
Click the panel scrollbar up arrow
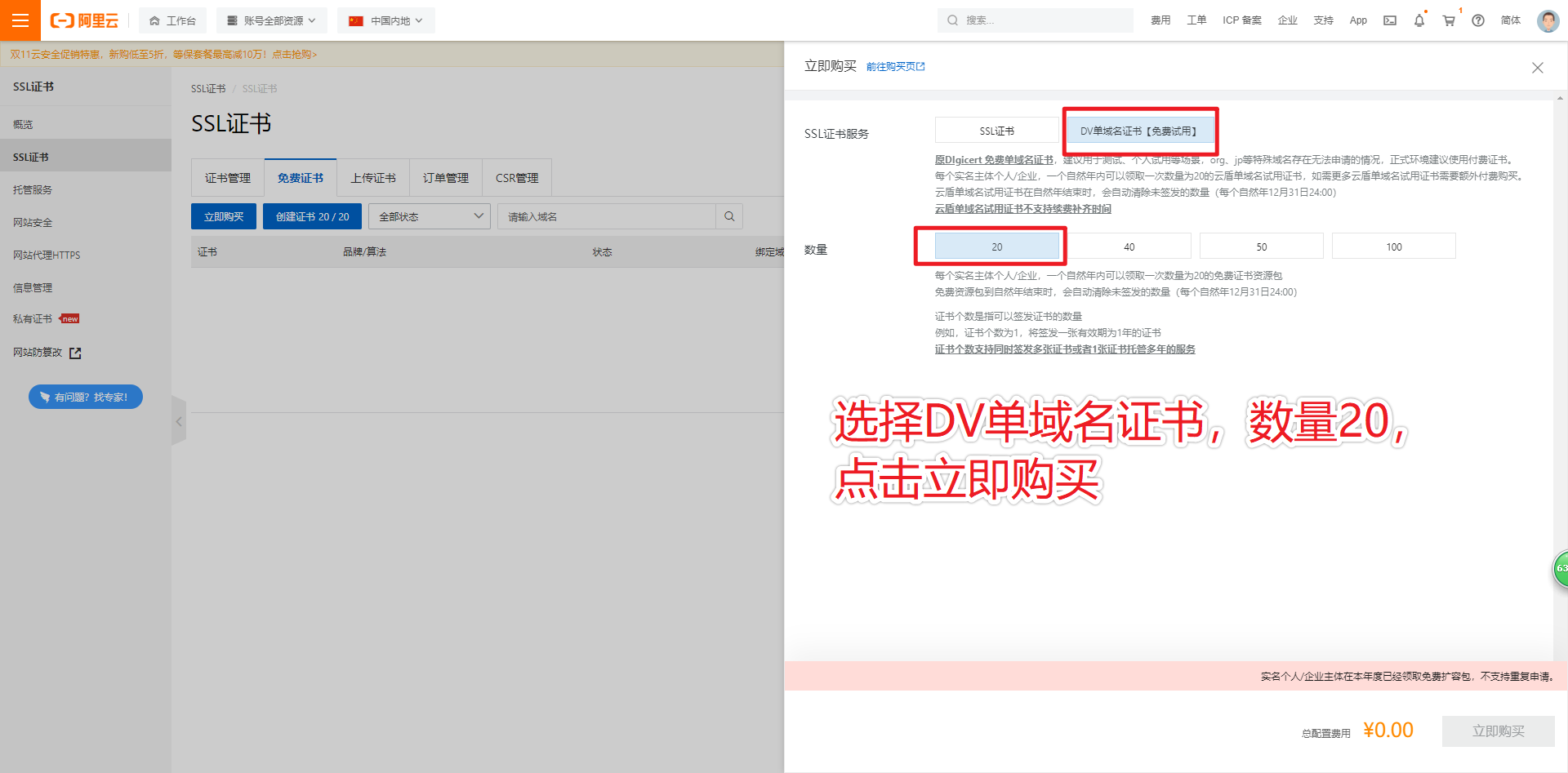(1560, 97)
